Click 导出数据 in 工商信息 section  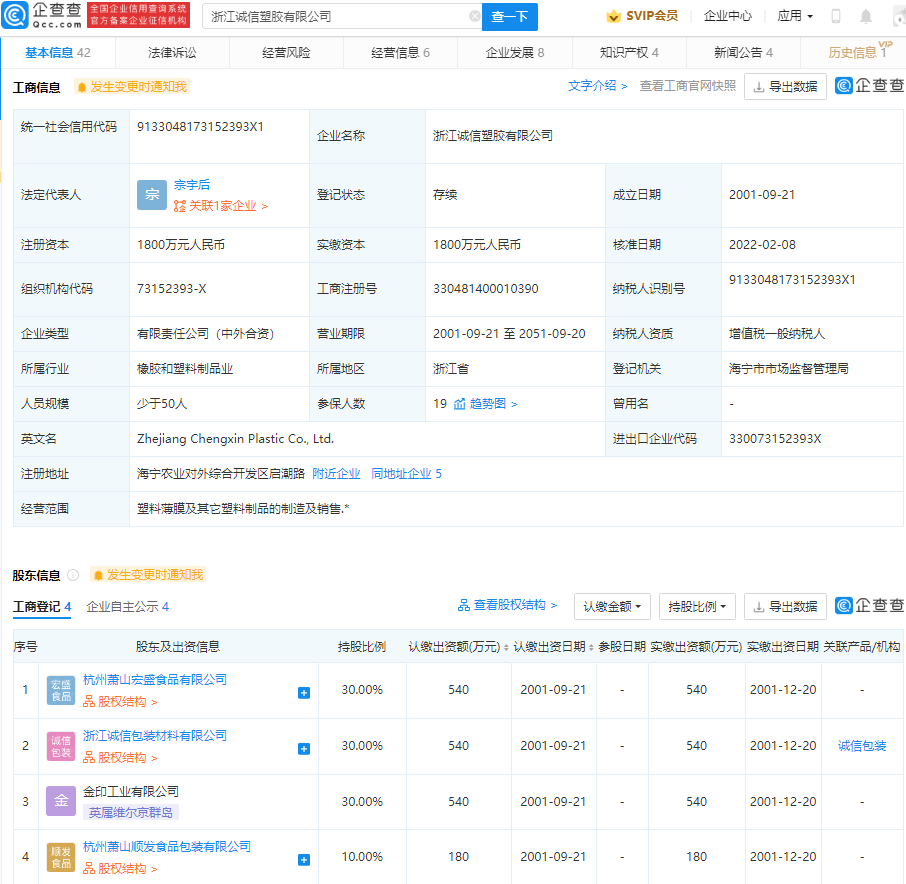(785, 87)
